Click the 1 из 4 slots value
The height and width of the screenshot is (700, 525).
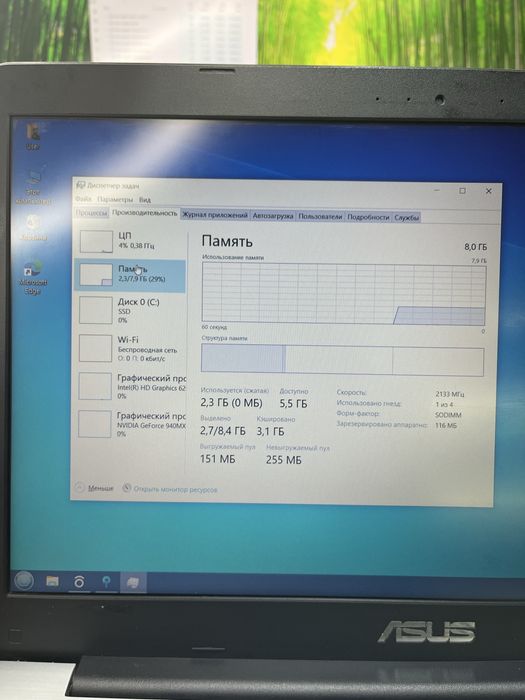pos(444,404)
